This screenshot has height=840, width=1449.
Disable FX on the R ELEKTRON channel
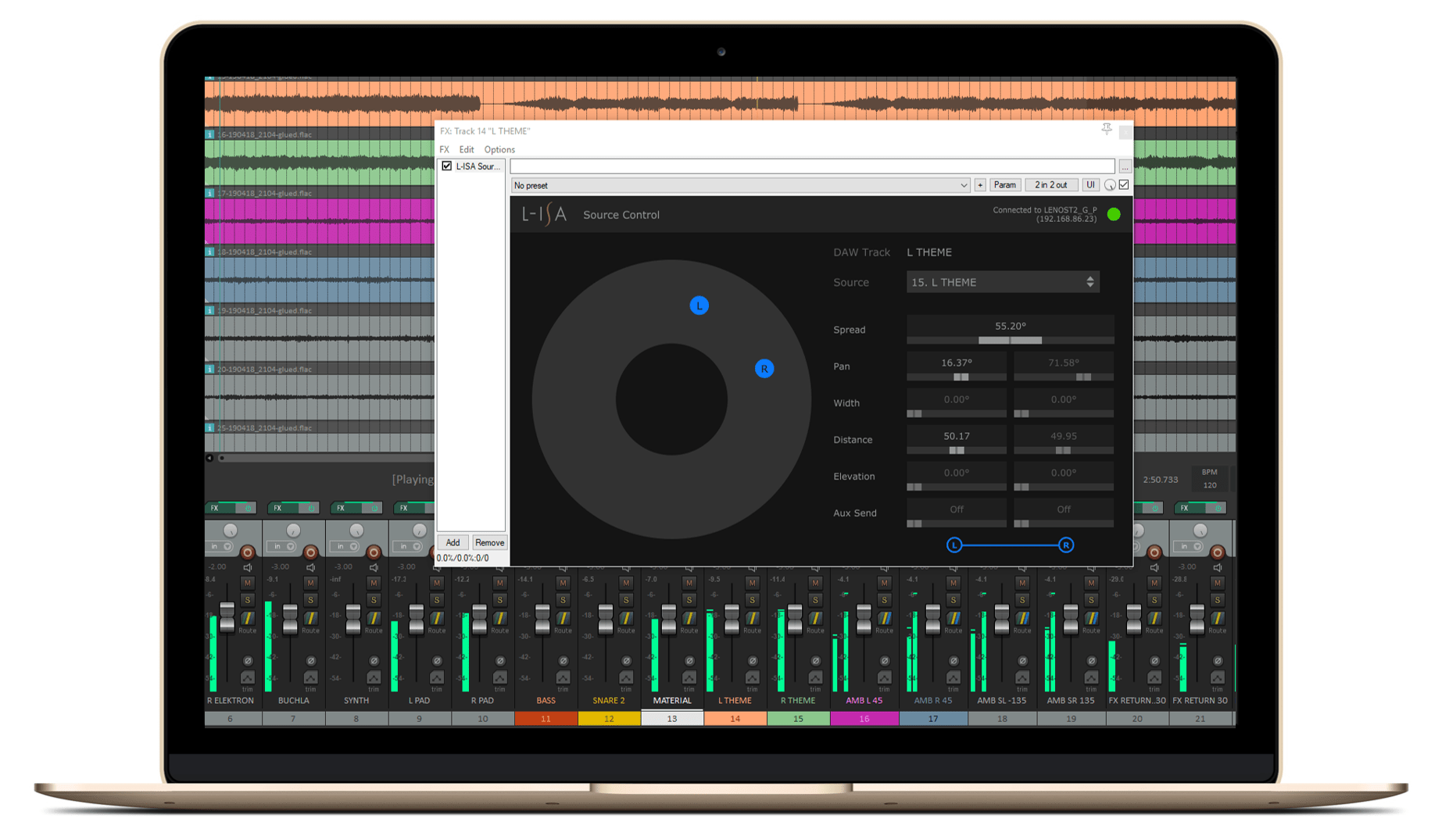pyautogui.click(x=249, y=509)
